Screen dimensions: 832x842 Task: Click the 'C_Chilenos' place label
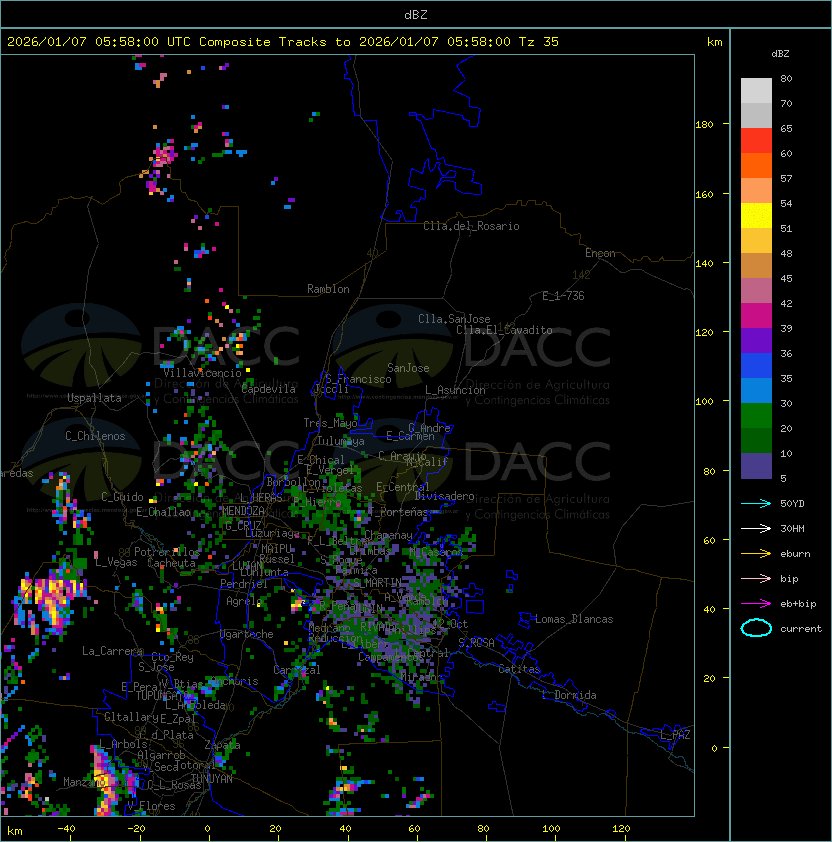tap(95, 436)
